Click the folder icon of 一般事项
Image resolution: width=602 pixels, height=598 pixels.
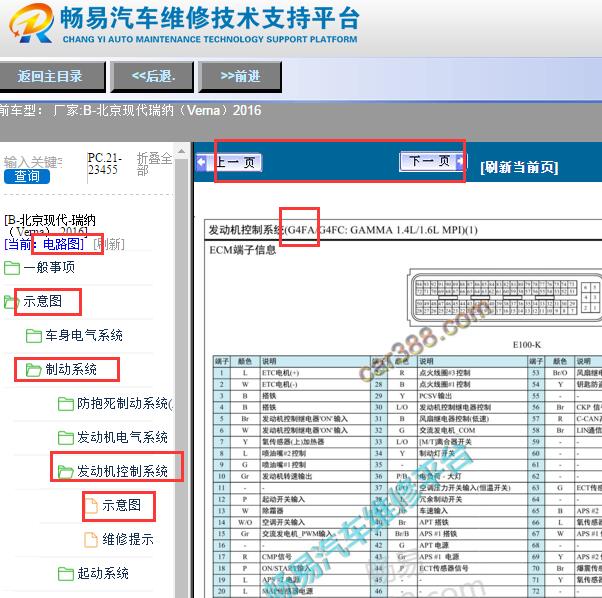coord(12,268)
